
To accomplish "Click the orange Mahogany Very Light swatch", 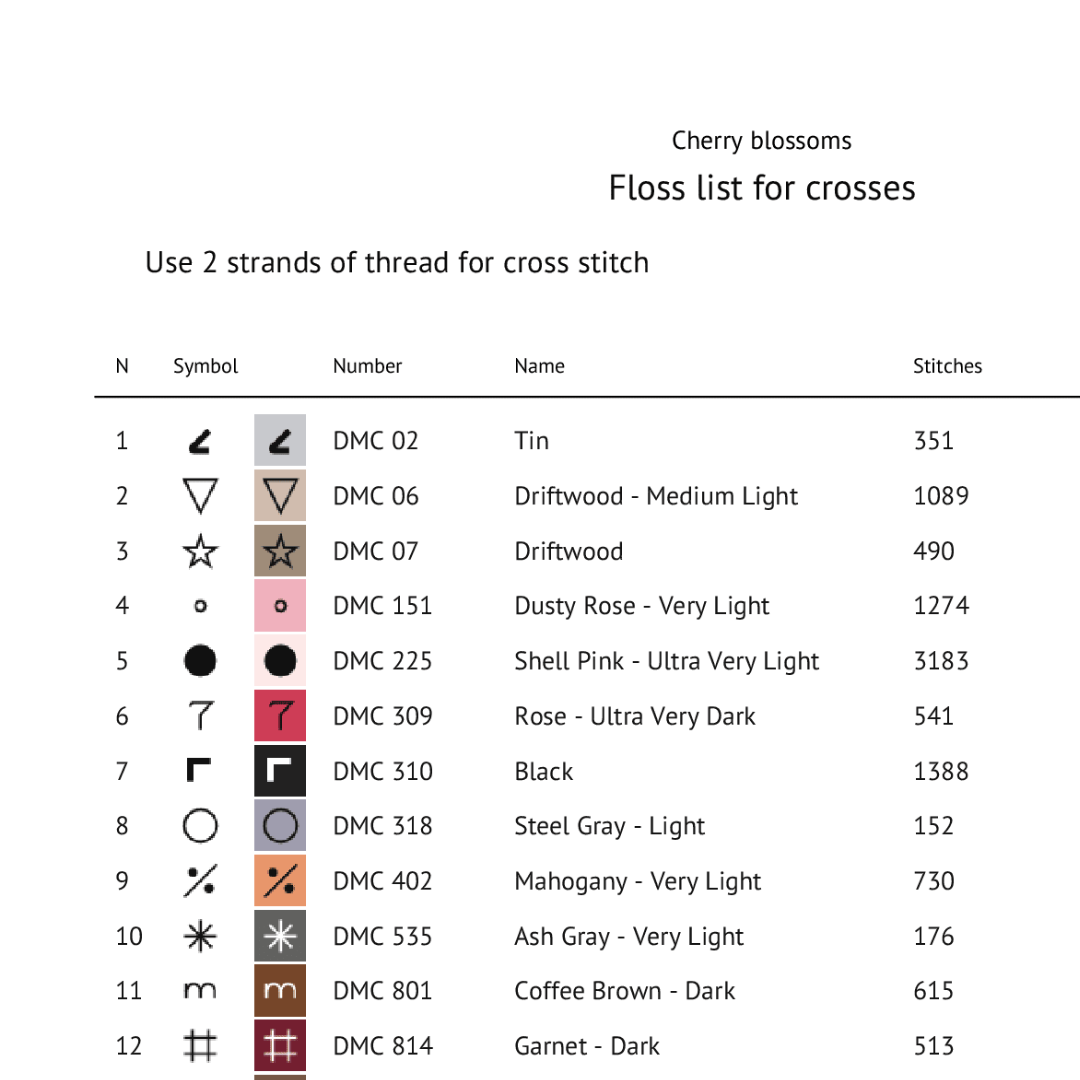I will 280,880.
